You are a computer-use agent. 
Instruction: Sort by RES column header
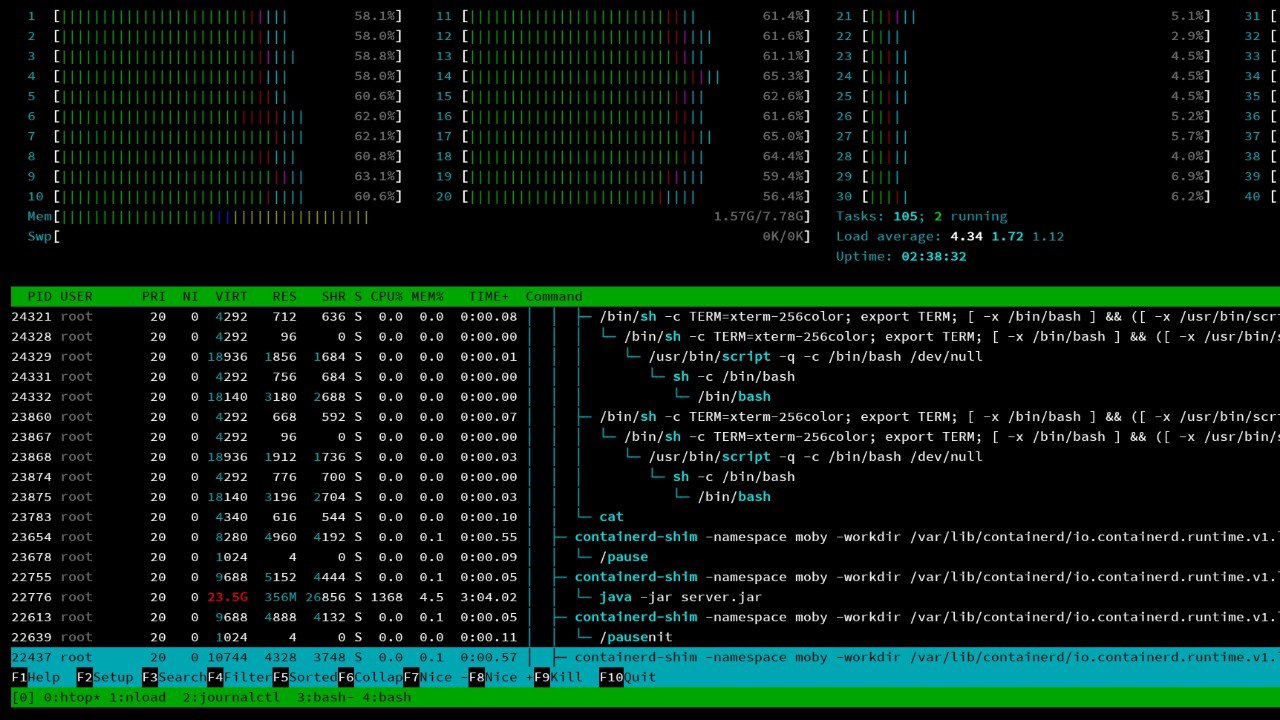click(x=284, y=297)
